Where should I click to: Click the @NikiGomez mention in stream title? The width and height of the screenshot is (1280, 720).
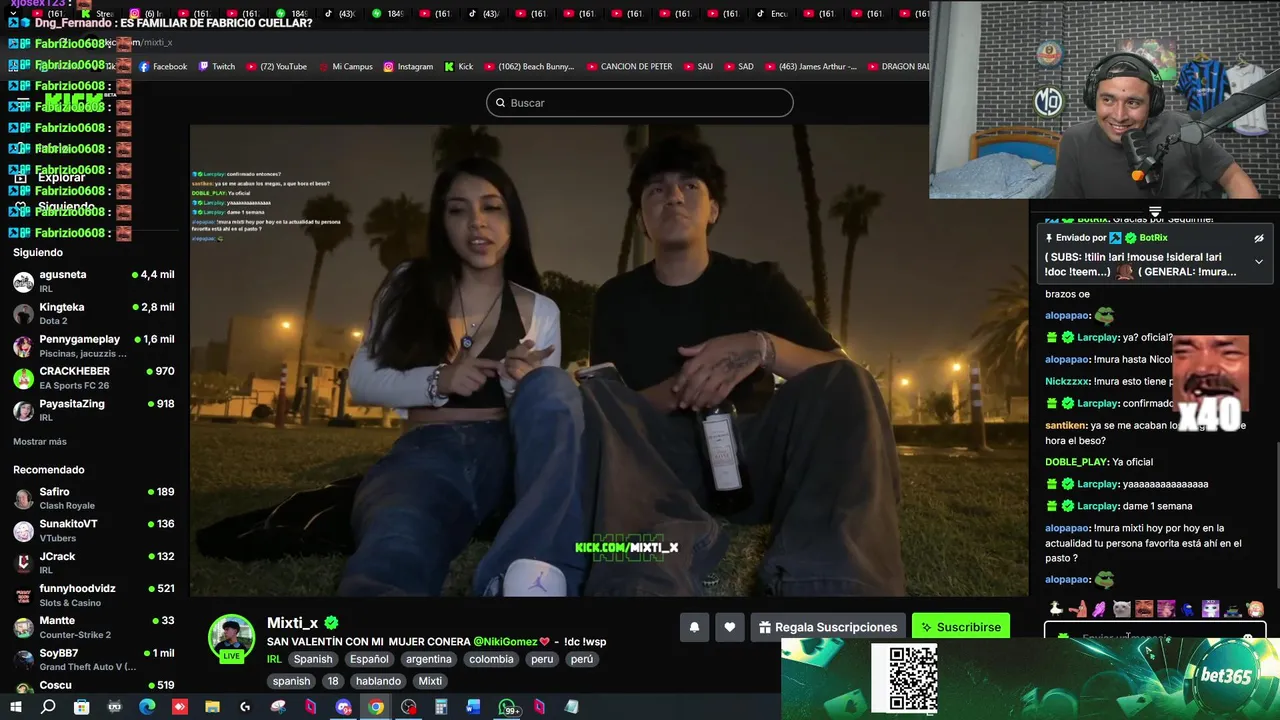(505, 641)
